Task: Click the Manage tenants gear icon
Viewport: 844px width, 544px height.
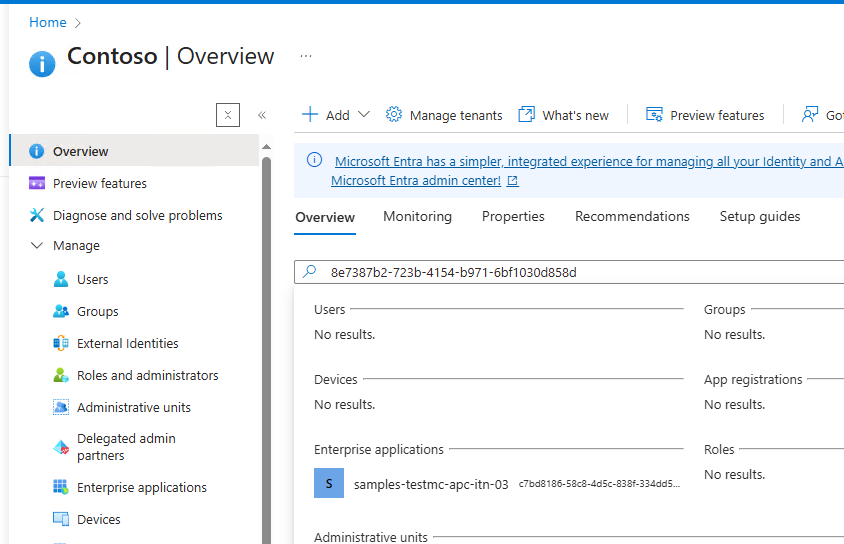Action: pos(394,115)
